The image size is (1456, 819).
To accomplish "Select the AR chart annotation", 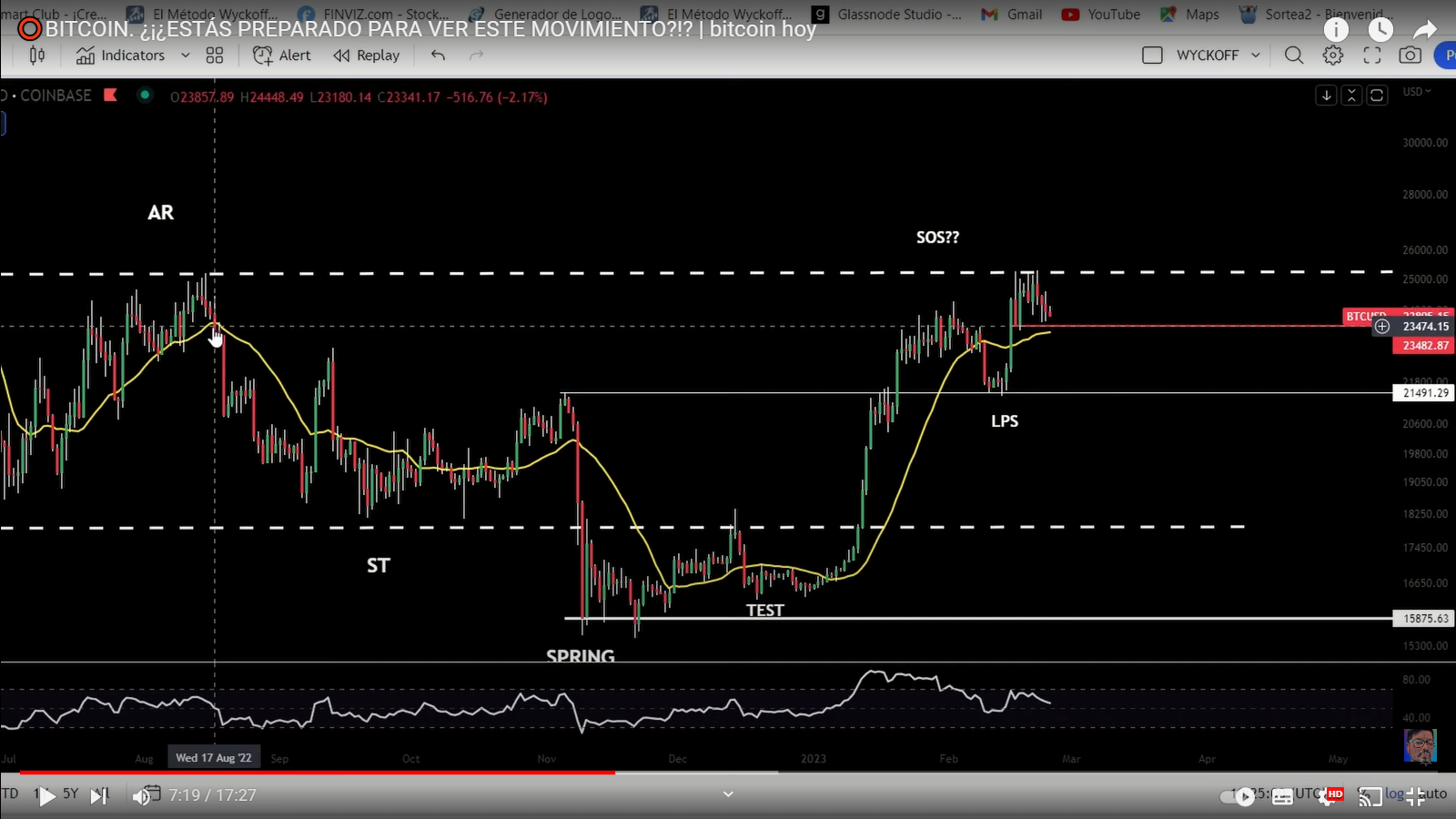I will pos(161,213).
